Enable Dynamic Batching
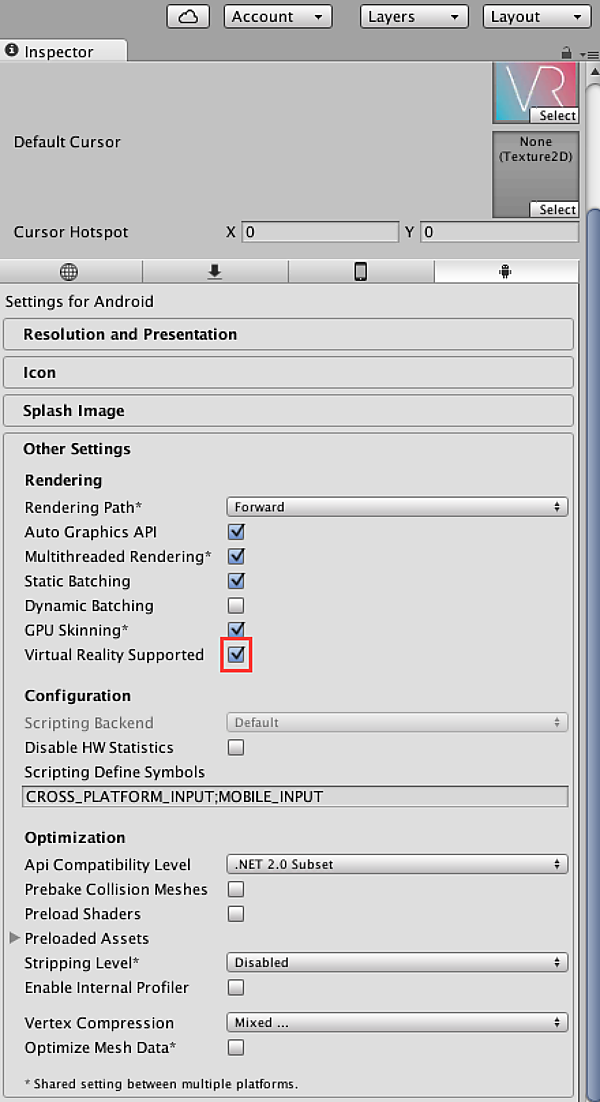This screenshot has height=1102, width=600. pos(235,605)
